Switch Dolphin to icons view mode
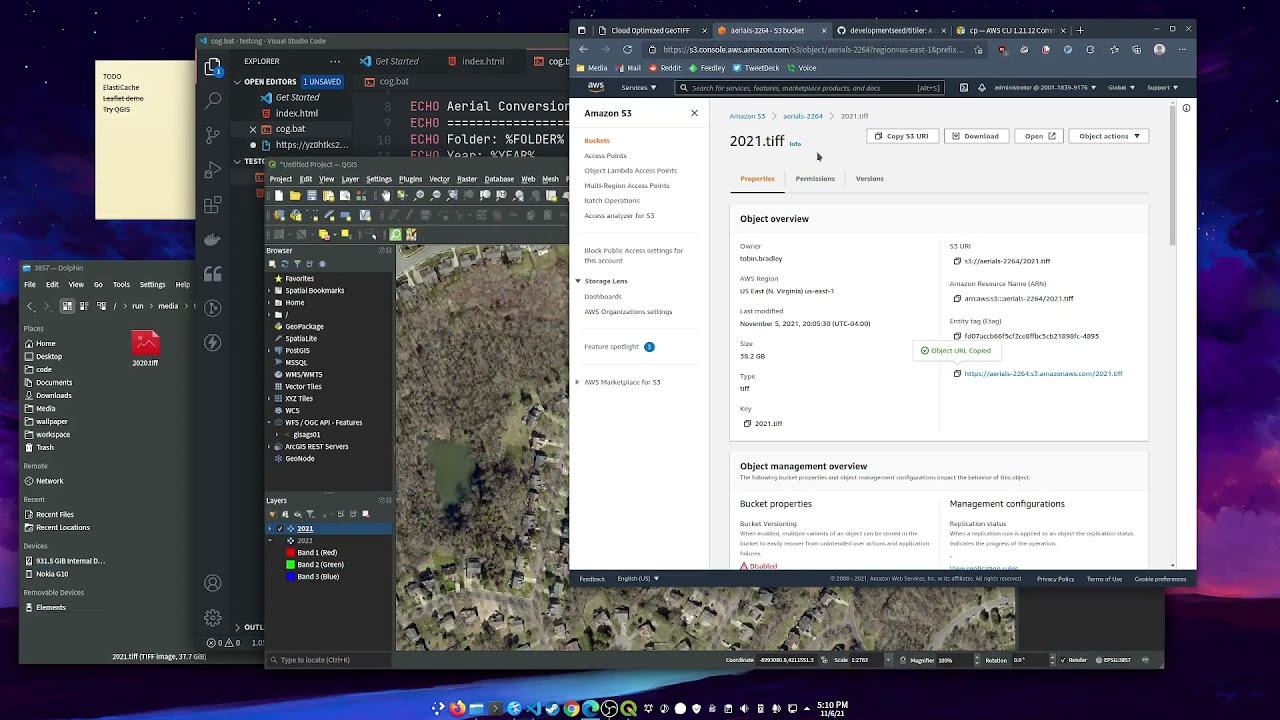 67,306
